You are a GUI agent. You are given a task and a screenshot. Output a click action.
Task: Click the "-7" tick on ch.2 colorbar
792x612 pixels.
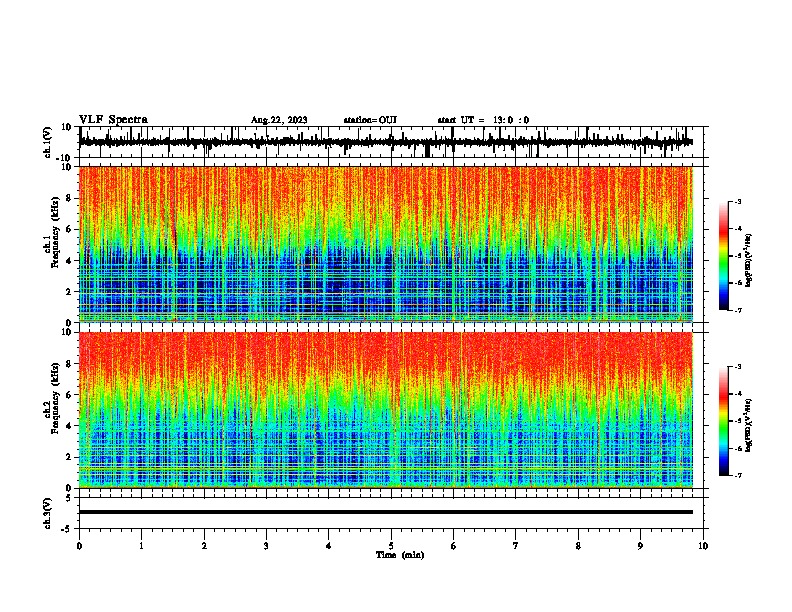(x=737, y=475)
